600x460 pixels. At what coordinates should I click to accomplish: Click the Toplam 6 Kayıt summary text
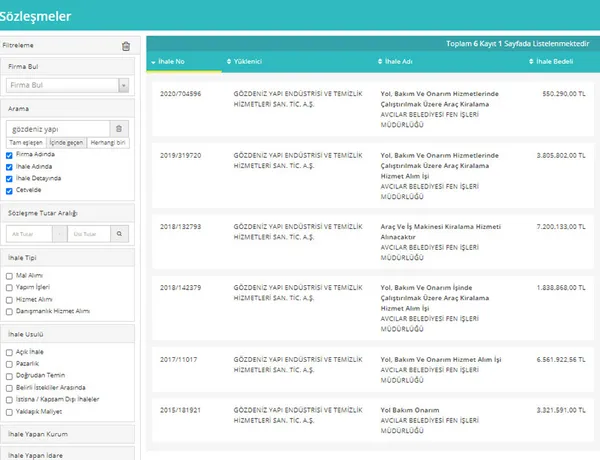pos(517,44)
